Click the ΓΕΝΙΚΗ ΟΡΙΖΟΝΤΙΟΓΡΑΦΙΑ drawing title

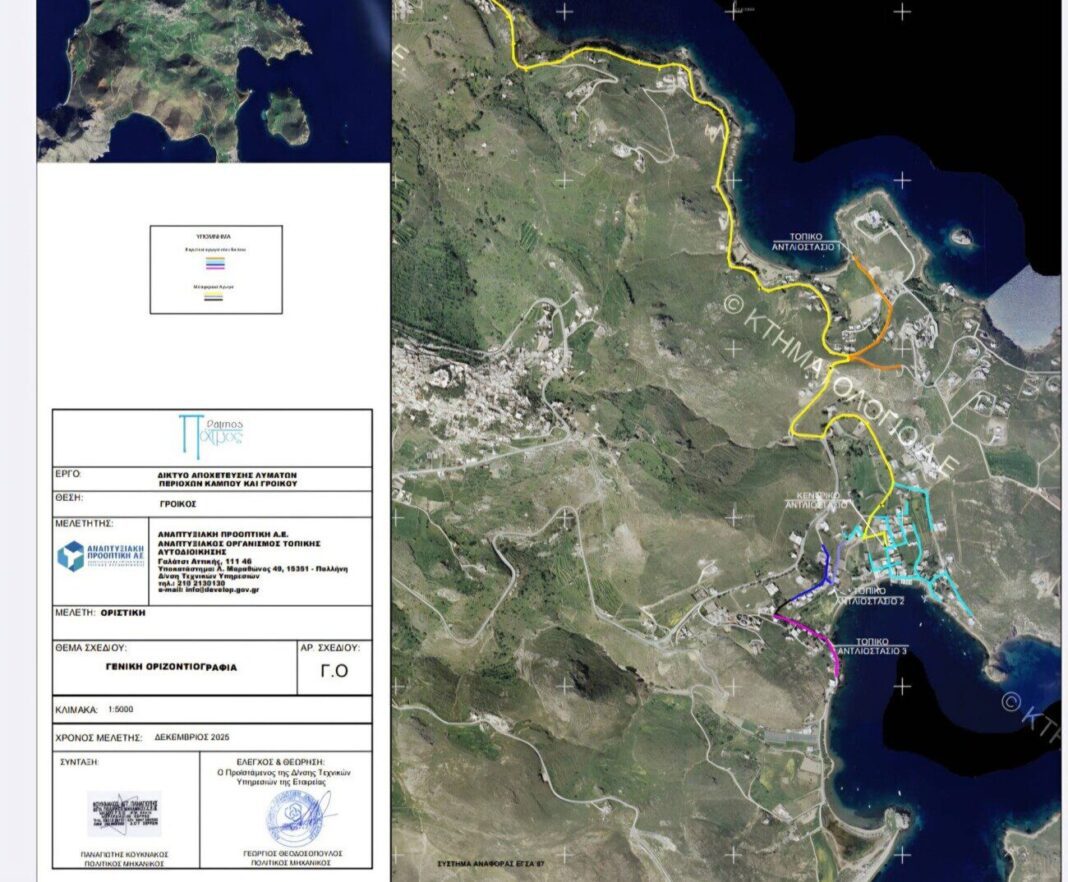tap(174, 667)
